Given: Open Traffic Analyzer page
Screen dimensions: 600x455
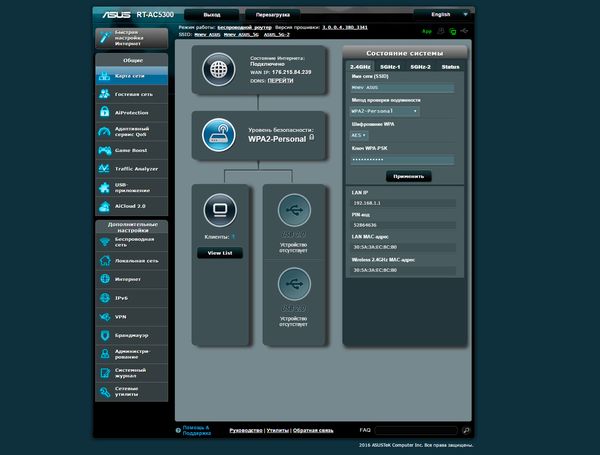Looking at the screenshot, I should [x=130, y=168].
